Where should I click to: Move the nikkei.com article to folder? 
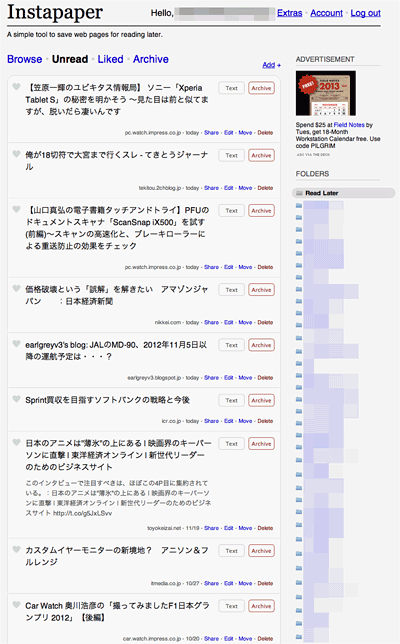click(245, 323)
